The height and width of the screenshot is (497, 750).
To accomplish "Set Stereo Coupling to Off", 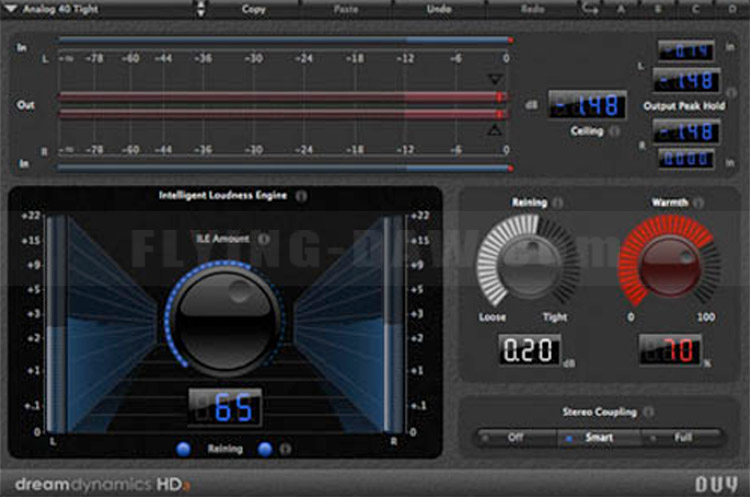I will pyautogui.click(x=515, y=437).
